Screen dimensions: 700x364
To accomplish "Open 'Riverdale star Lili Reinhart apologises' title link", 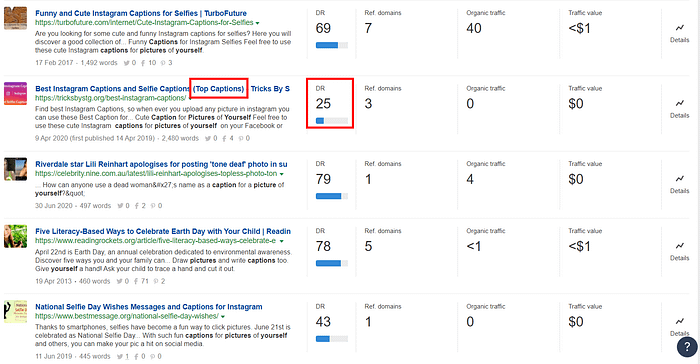I will pos(161,164).
